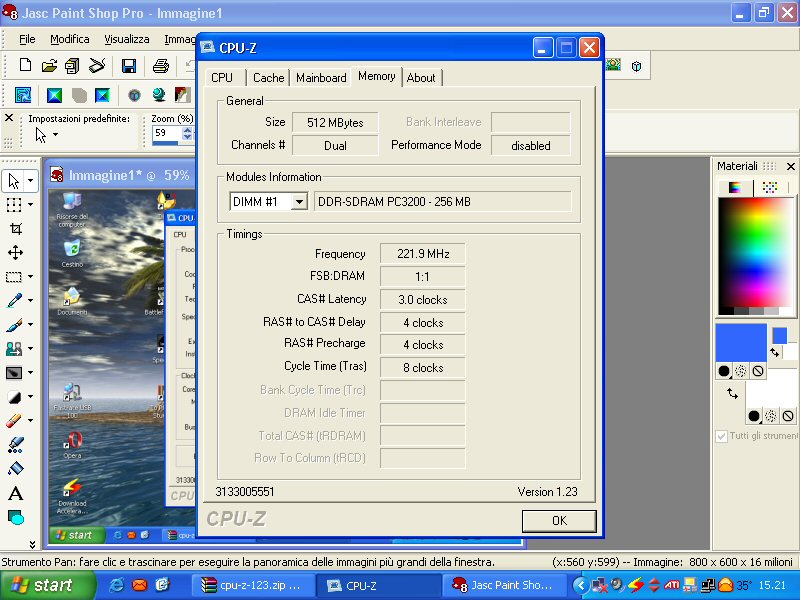Open the Impostazioni predefinite presets dropdown
The image size is (800, 600).
pyautogui.click(x=55, y=135)
